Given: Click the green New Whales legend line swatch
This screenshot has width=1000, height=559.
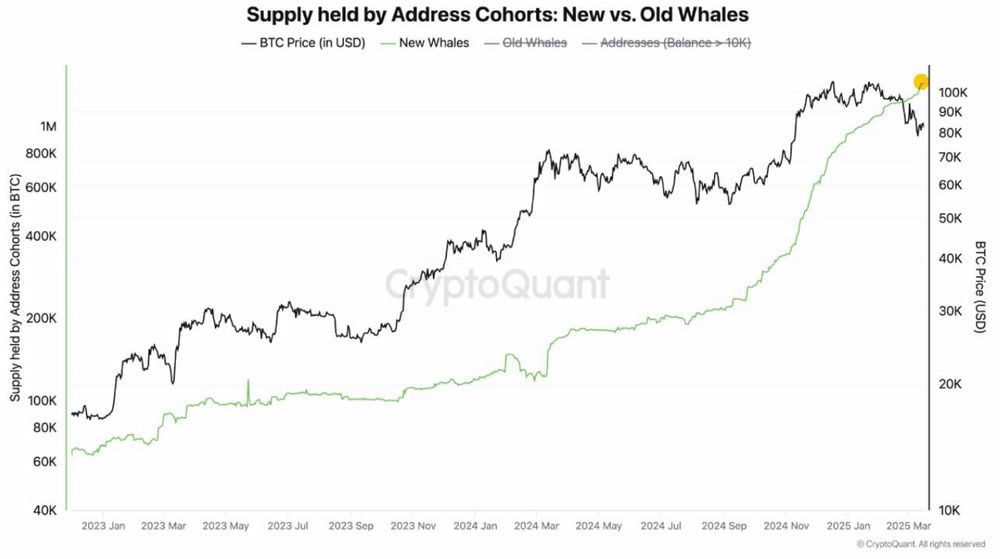Looking at the screenshot, I should (388, 43).
